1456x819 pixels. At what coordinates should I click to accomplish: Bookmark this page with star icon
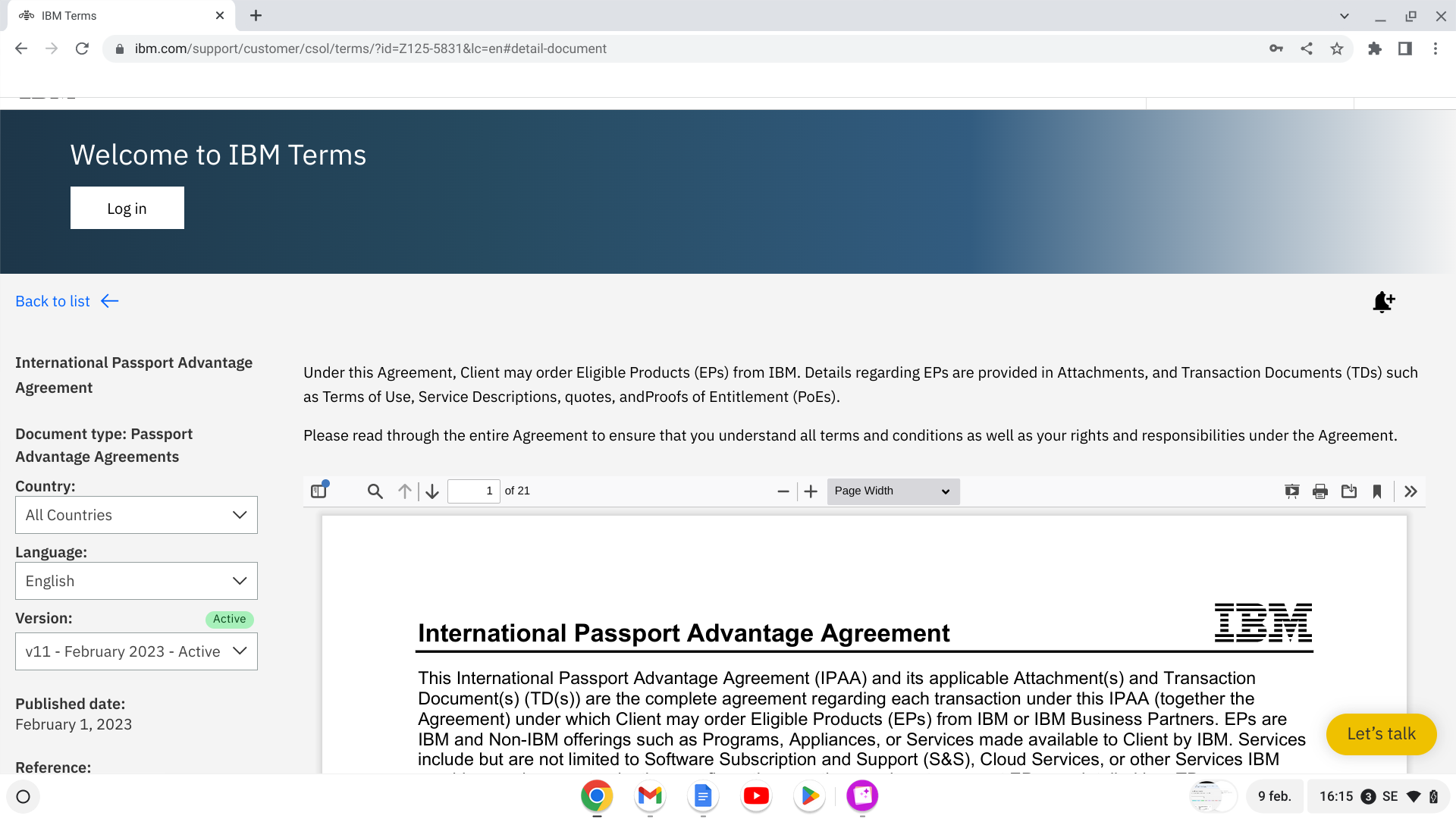[1337, 49]
